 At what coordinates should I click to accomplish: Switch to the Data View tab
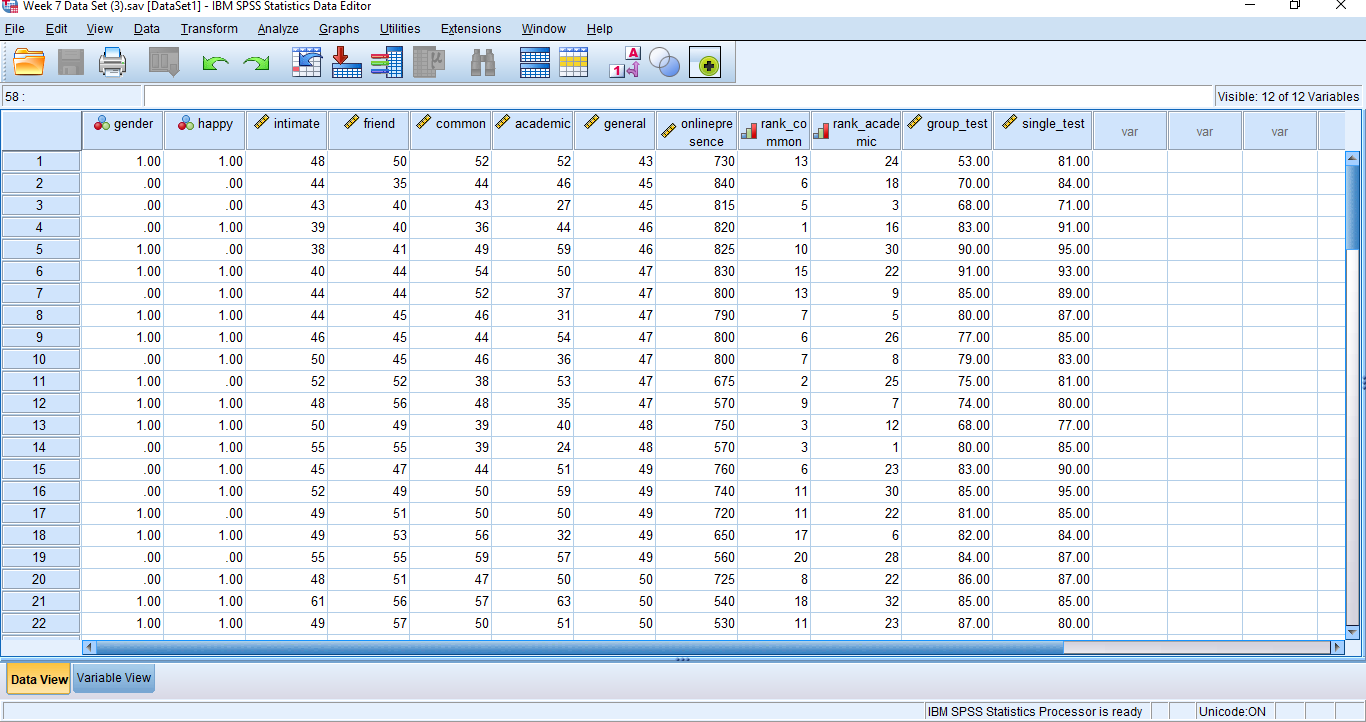click(39, 679)
